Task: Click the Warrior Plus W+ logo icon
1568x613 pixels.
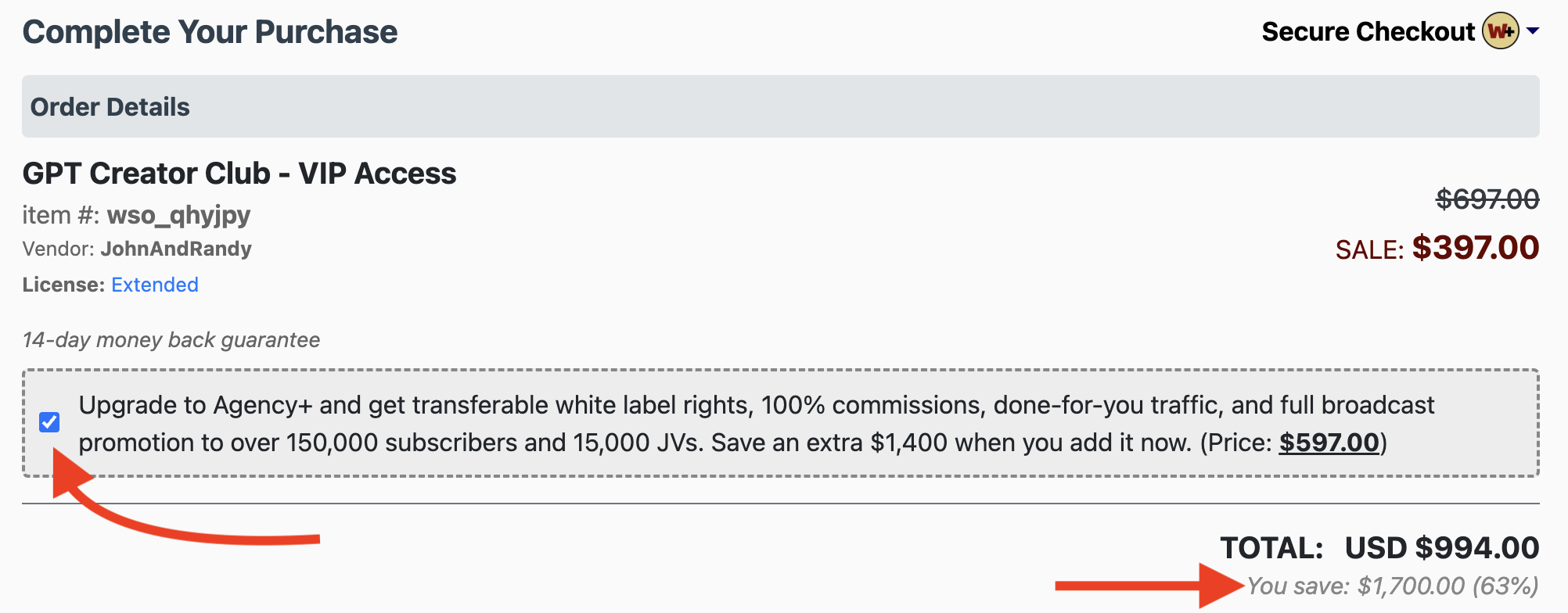Action: coord(1501,31)
